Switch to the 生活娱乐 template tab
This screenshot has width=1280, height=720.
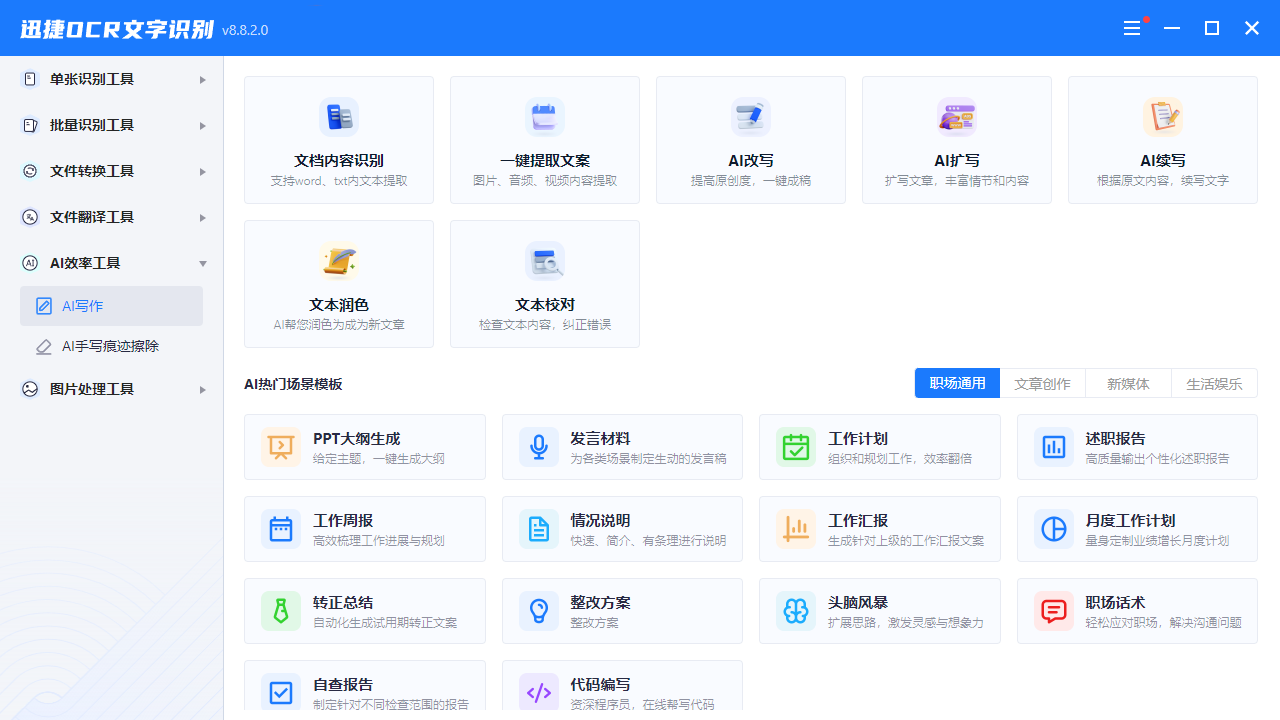[1214, 382]
